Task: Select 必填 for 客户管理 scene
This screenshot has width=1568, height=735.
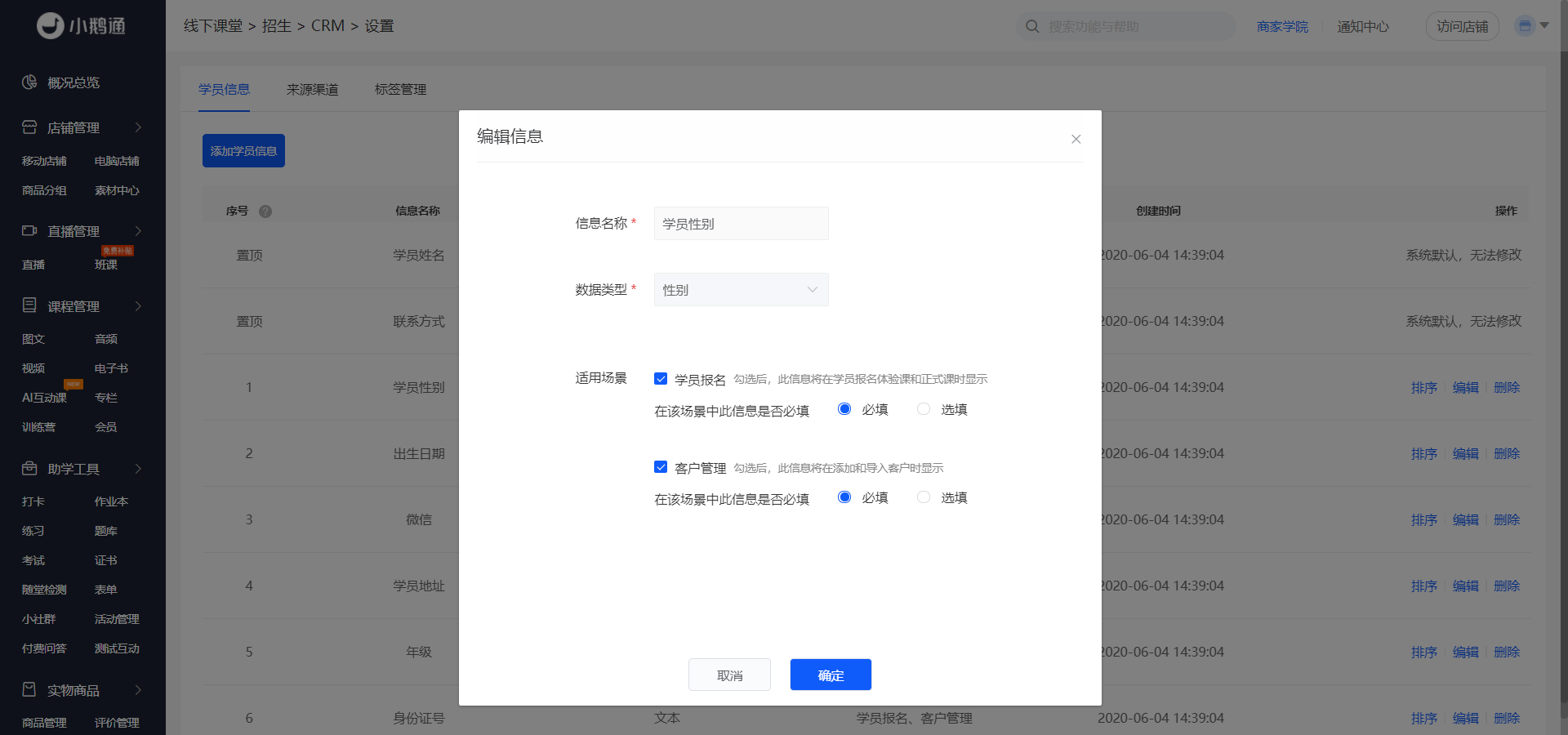Action: 844,497
